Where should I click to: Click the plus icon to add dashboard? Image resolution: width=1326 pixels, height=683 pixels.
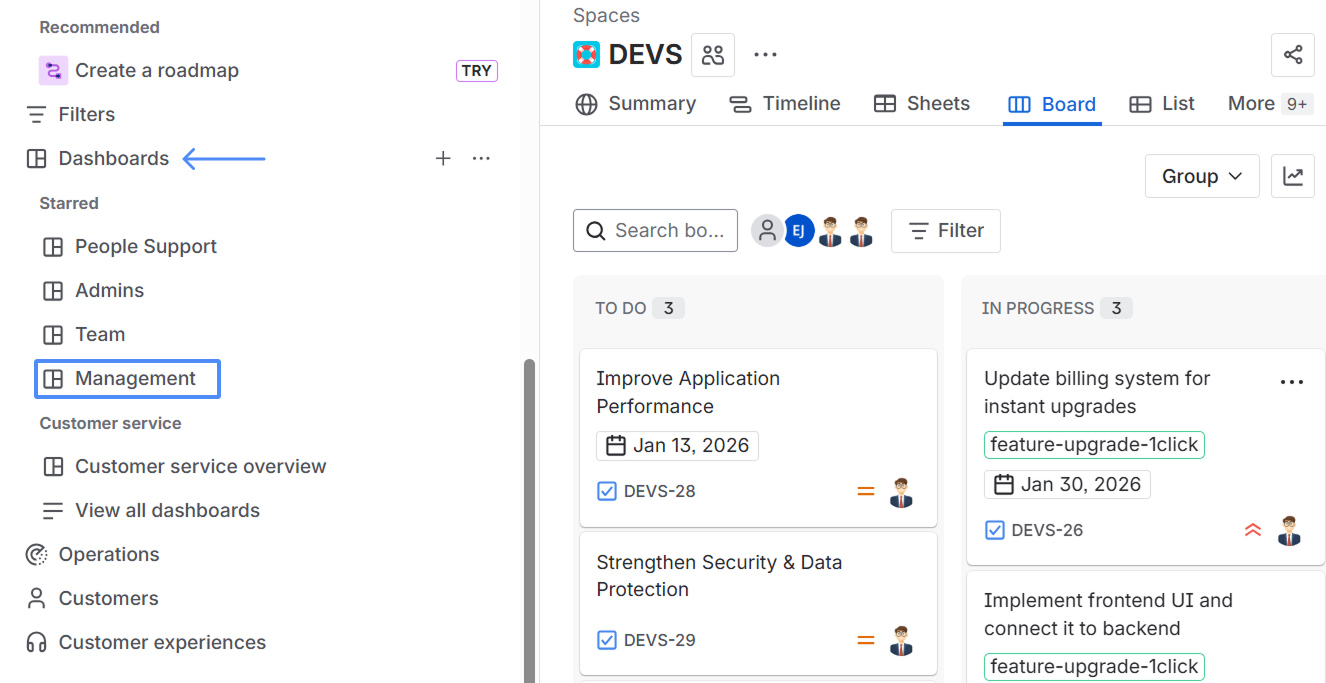point(443,158)
